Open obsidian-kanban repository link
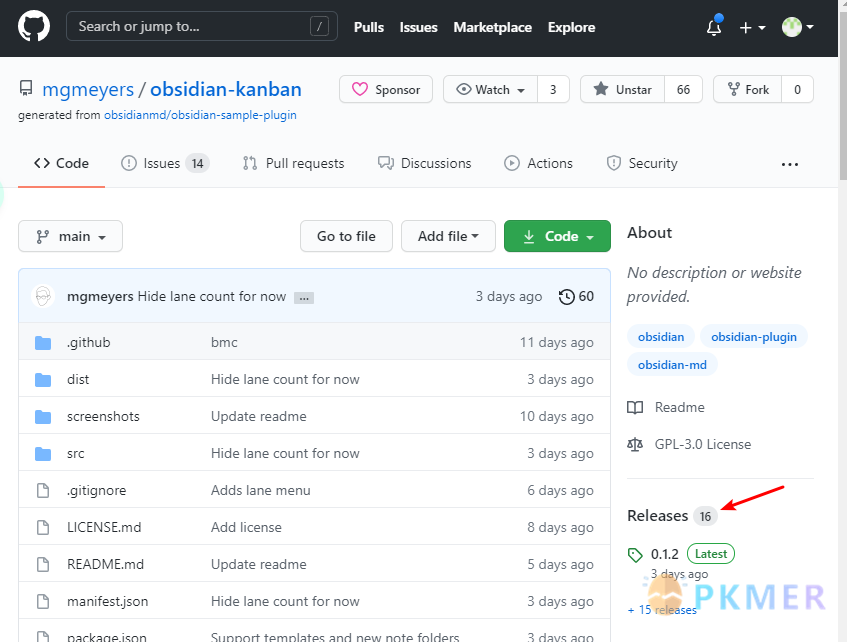This screenshot has width=847, height=642. 226,89
